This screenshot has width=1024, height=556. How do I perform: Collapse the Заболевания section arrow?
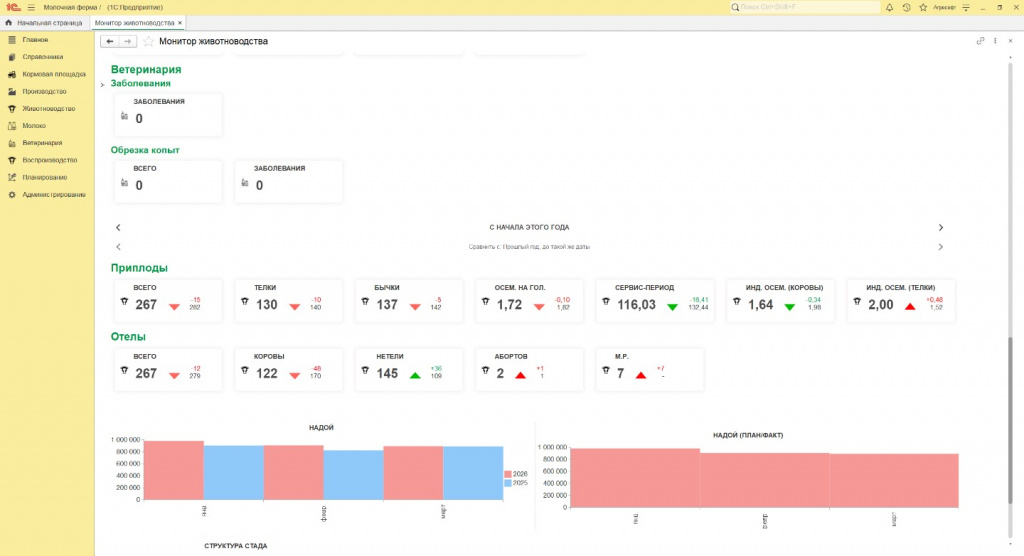coord(103,85)
